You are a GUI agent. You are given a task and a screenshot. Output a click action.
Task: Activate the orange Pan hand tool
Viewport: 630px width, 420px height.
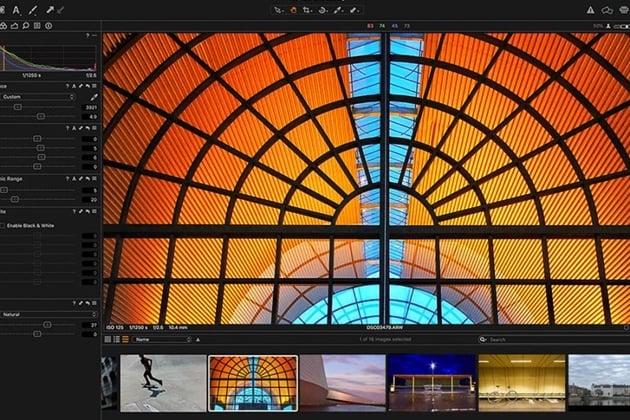293,10
